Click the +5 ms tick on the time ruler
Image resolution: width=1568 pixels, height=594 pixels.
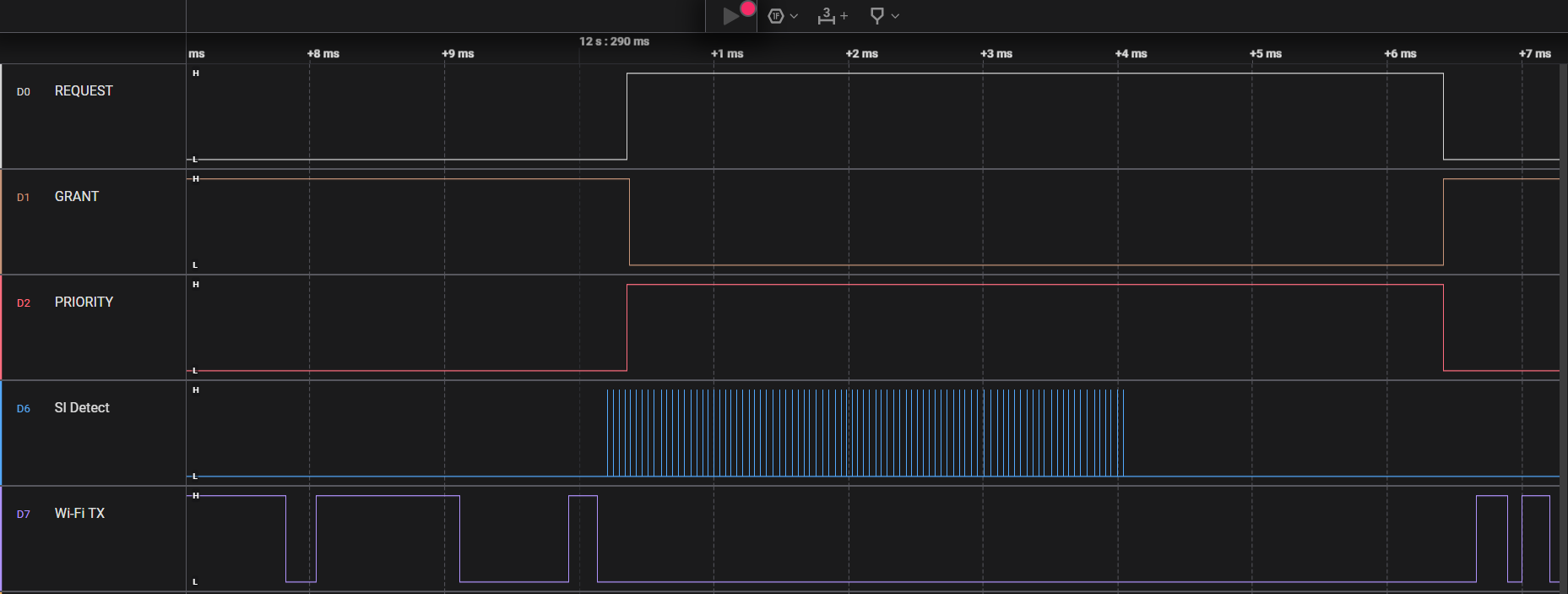[x=1266, y=53]
